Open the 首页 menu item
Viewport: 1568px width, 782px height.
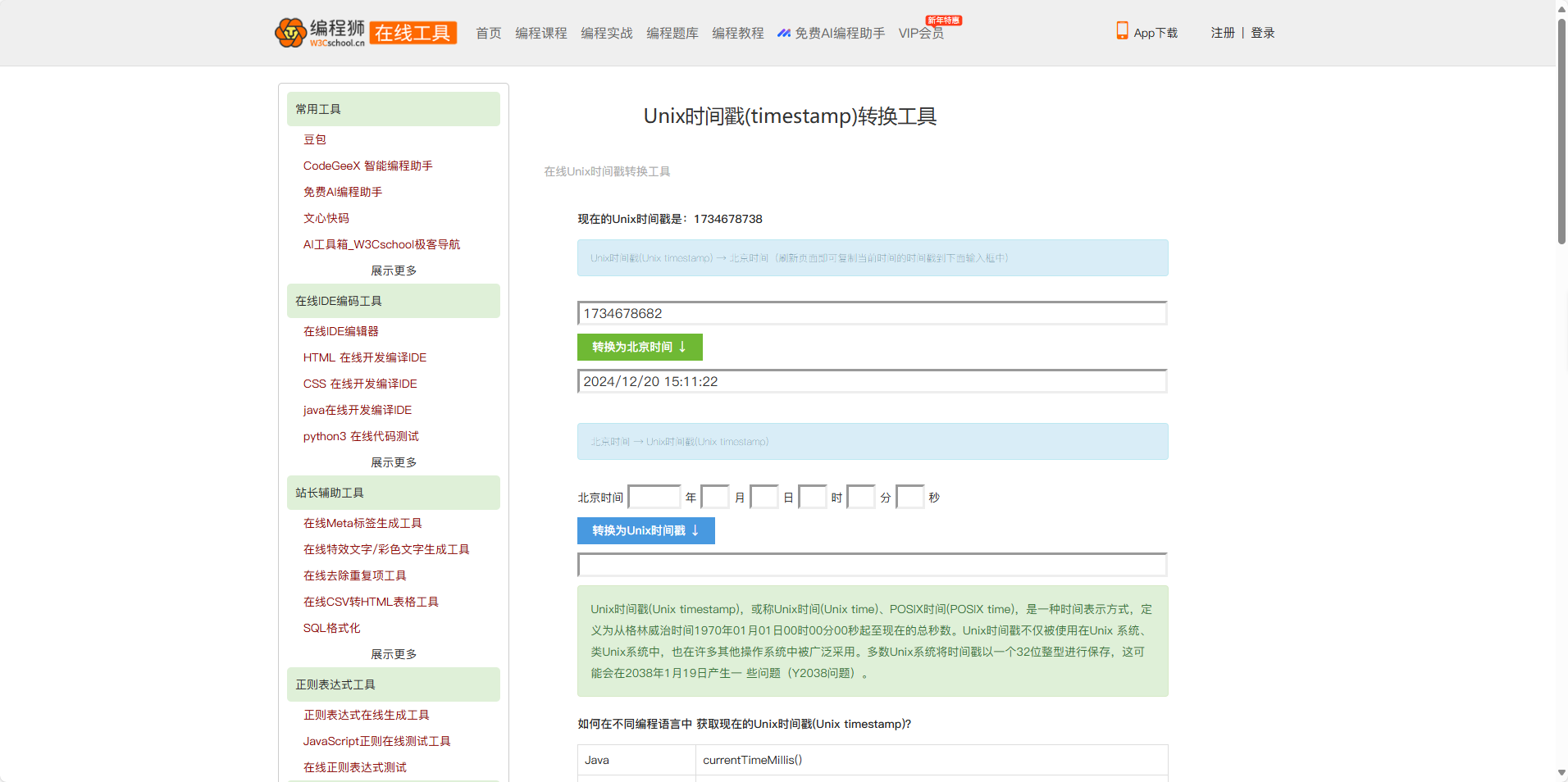(489, 33)
